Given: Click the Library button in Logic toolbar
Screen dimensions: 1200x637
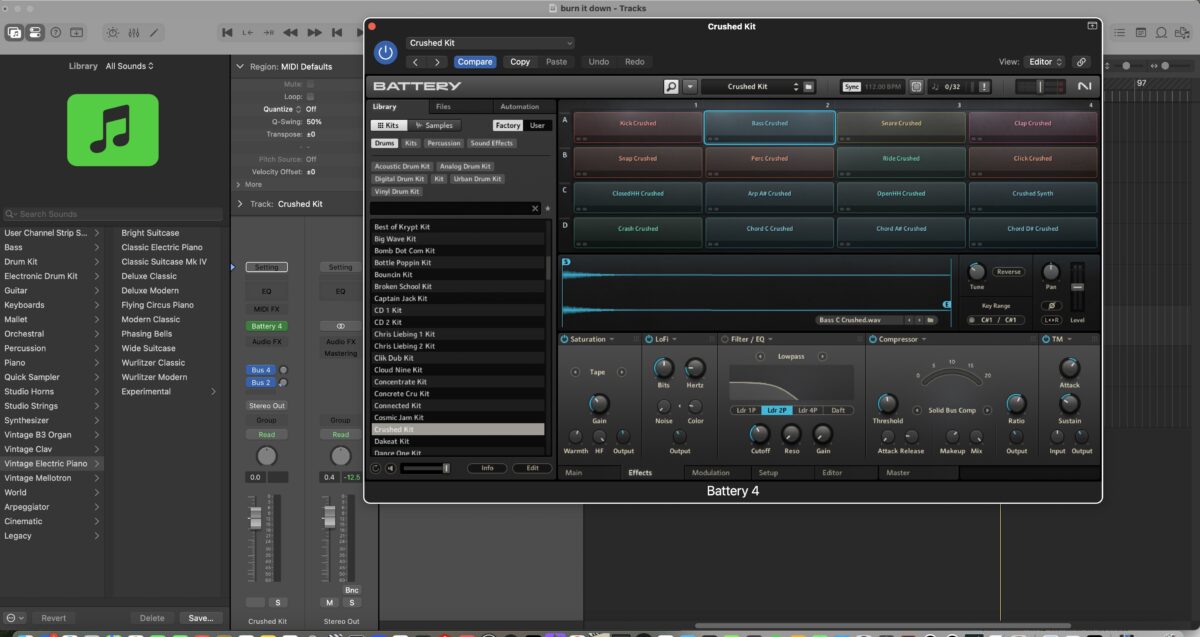Looking at the screenshot, I should point(15,33).
